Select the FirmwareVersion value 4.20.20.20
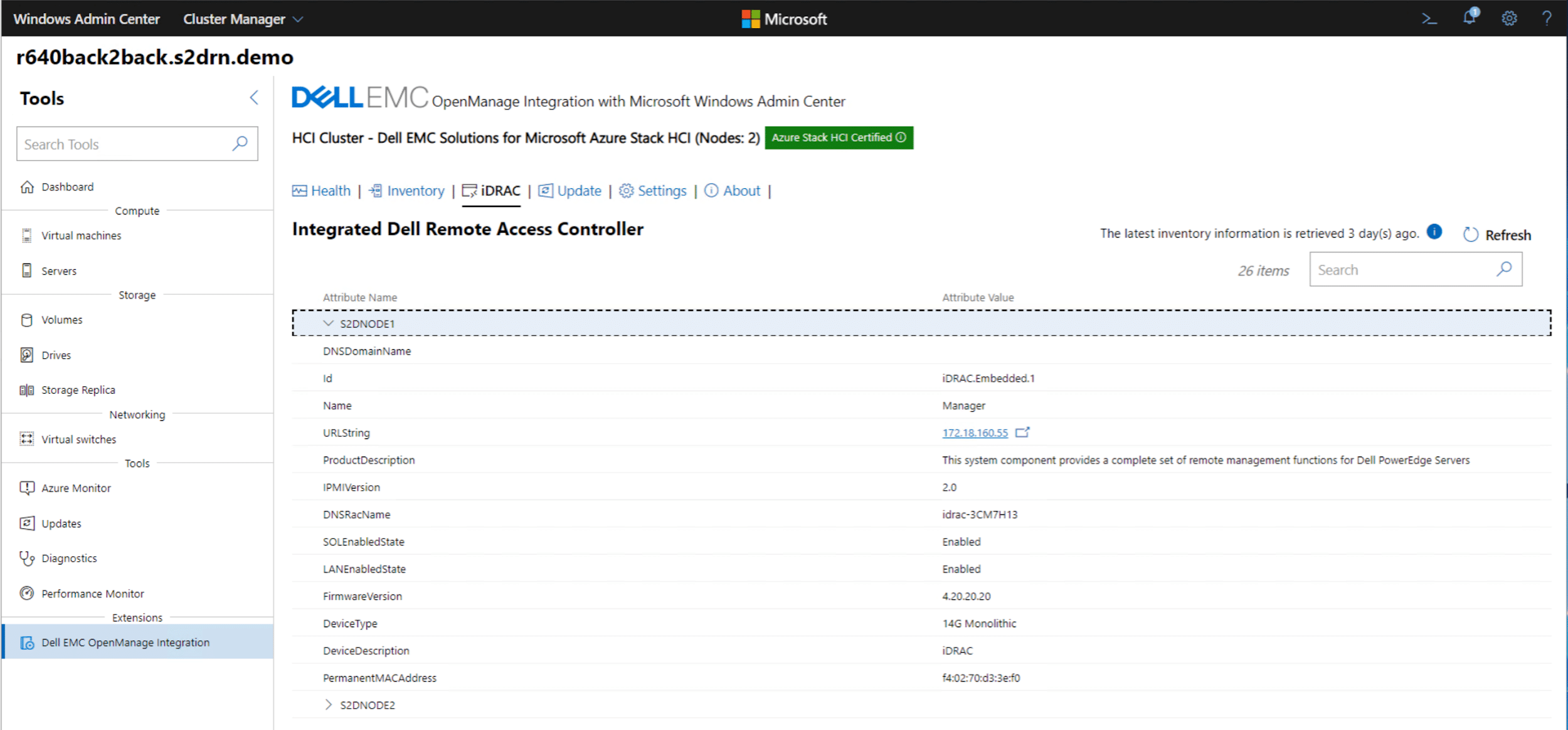The width and height of the screenshot is (1568, 730). pos(966,596)
